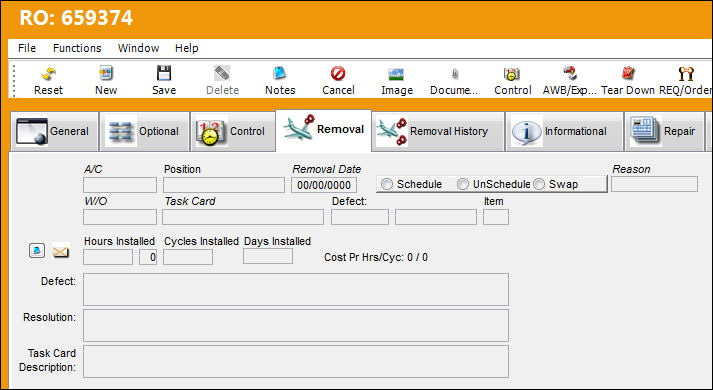Click the Task Card Description text area
This screenshot has height=390, width=713.
(x=296, y=361)
